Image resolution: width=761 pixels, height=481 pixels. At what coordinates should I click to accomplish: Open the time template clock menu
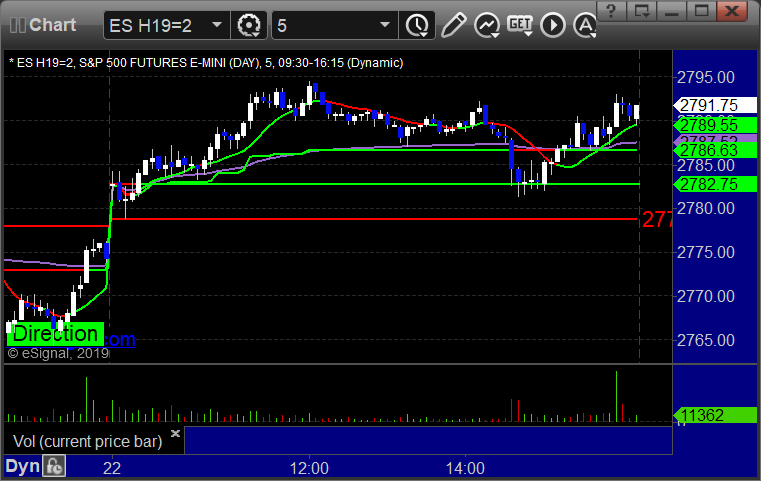(417, 25)
